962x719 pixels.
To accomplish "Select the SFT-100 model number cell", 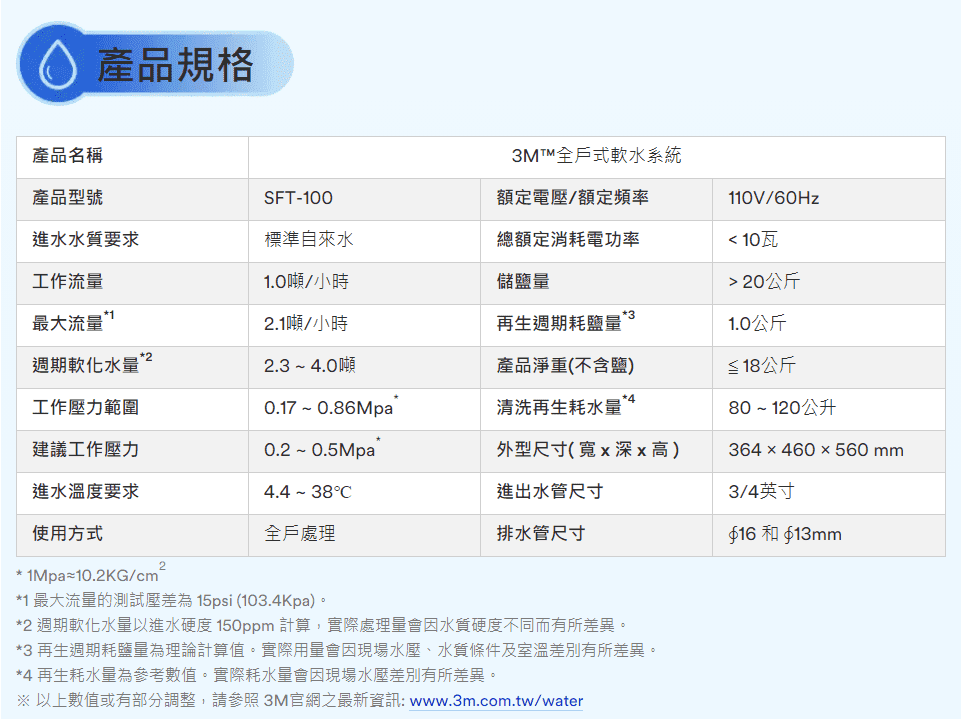I will [298, 198].
